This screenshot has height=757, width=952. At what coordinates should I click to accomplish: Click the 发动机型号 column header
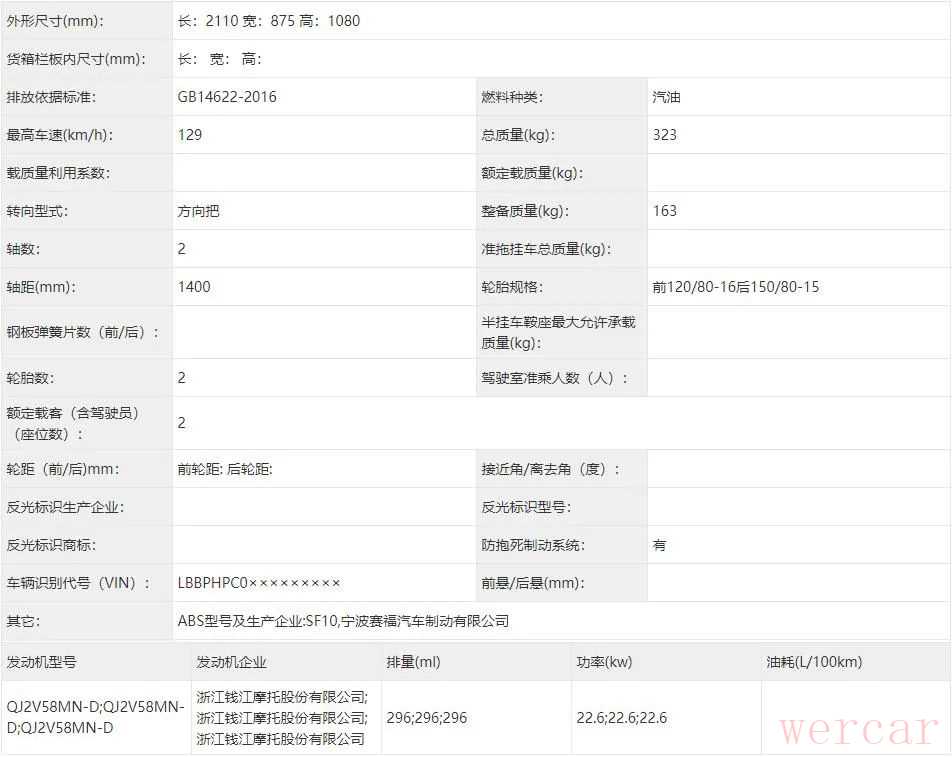(x=41, y=662)
